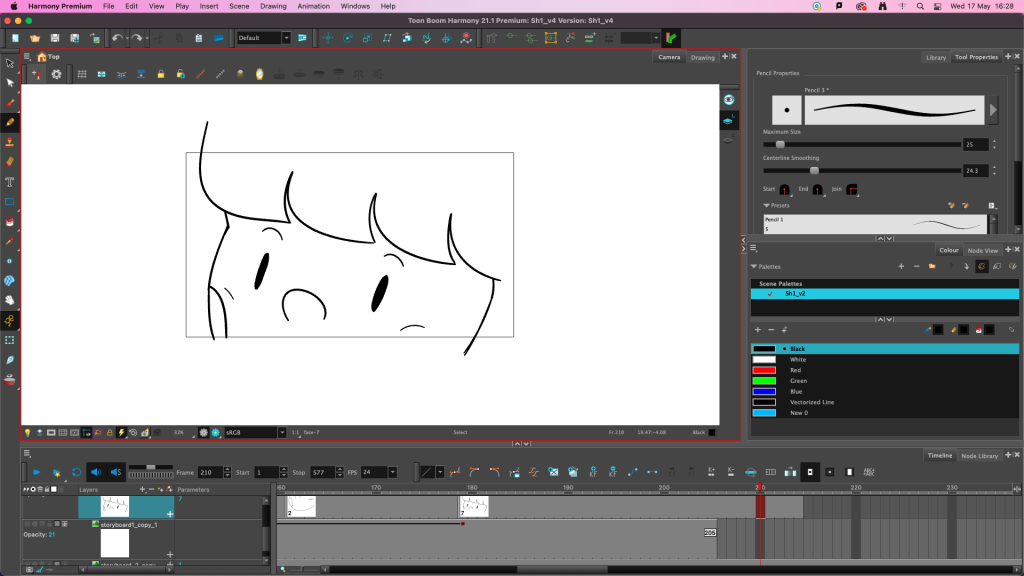Click the Frame number input field
Image resolution: width=1024 pixels, height=576 pixels.
[x=210, y=472]
